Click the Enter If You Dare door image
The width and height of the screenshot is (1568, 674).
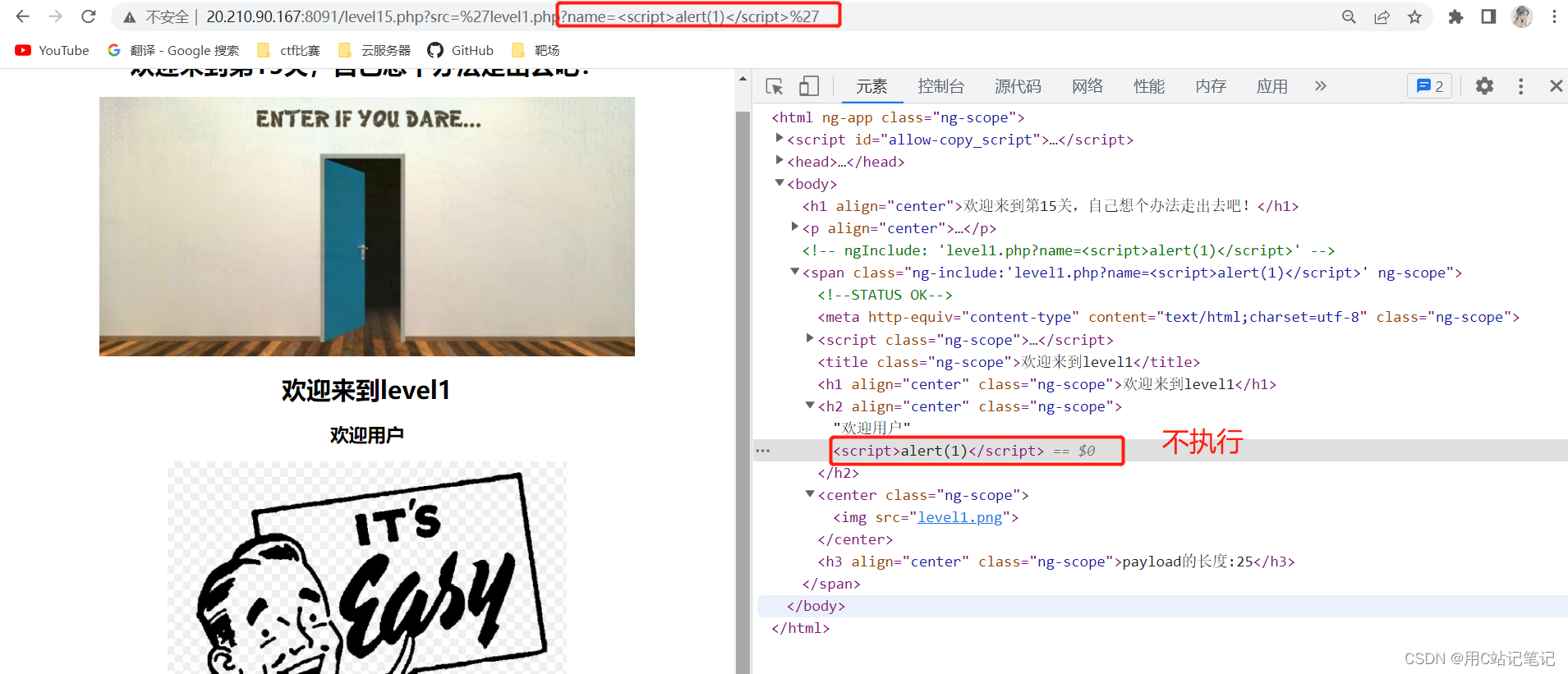(x=367, y=227)
